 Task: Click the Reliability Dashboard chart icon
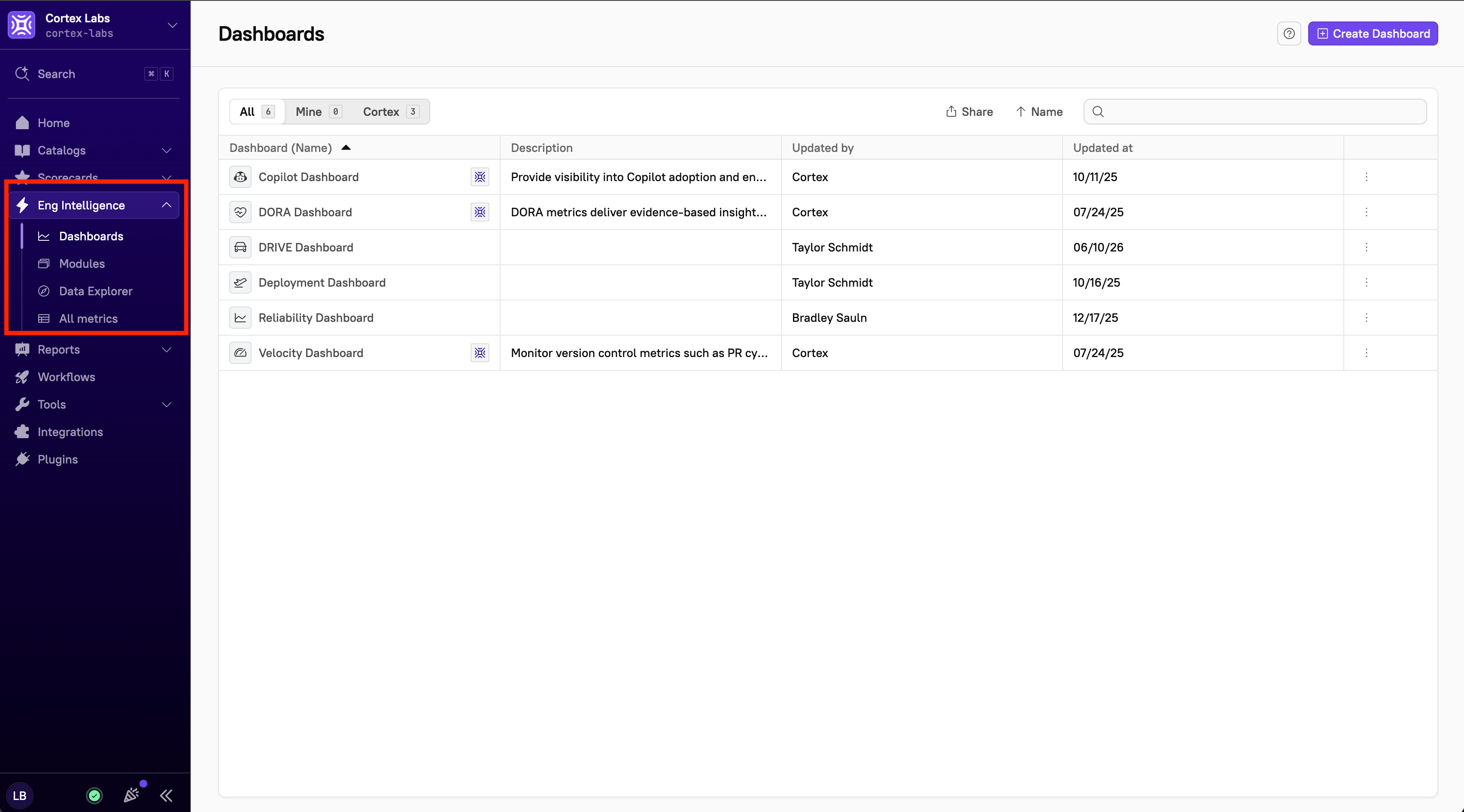240,318
